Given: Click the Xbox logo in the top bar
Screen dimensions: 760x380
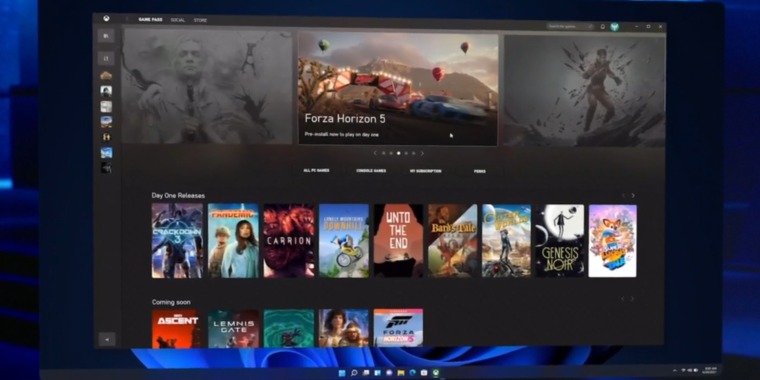Looking at the screenshot, I should click(x=106, y=19).
